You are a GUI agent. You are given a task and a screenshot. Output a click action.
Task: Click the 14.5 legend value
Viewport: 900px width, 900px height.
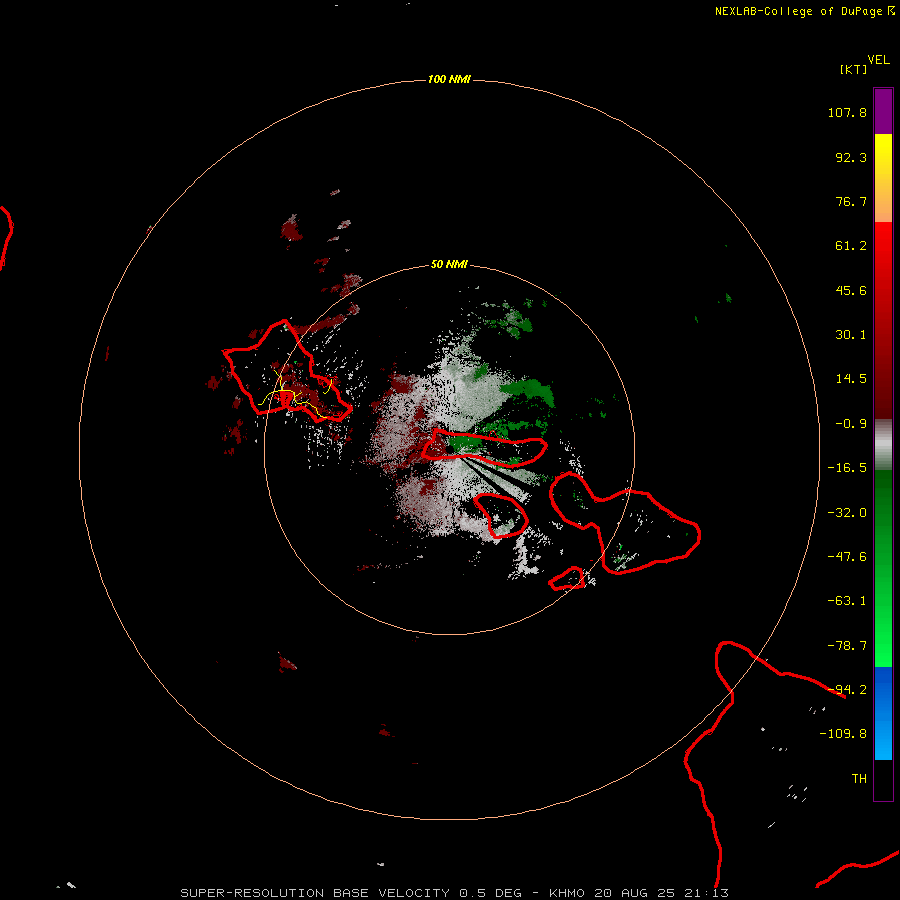click(x=851, y=379)
